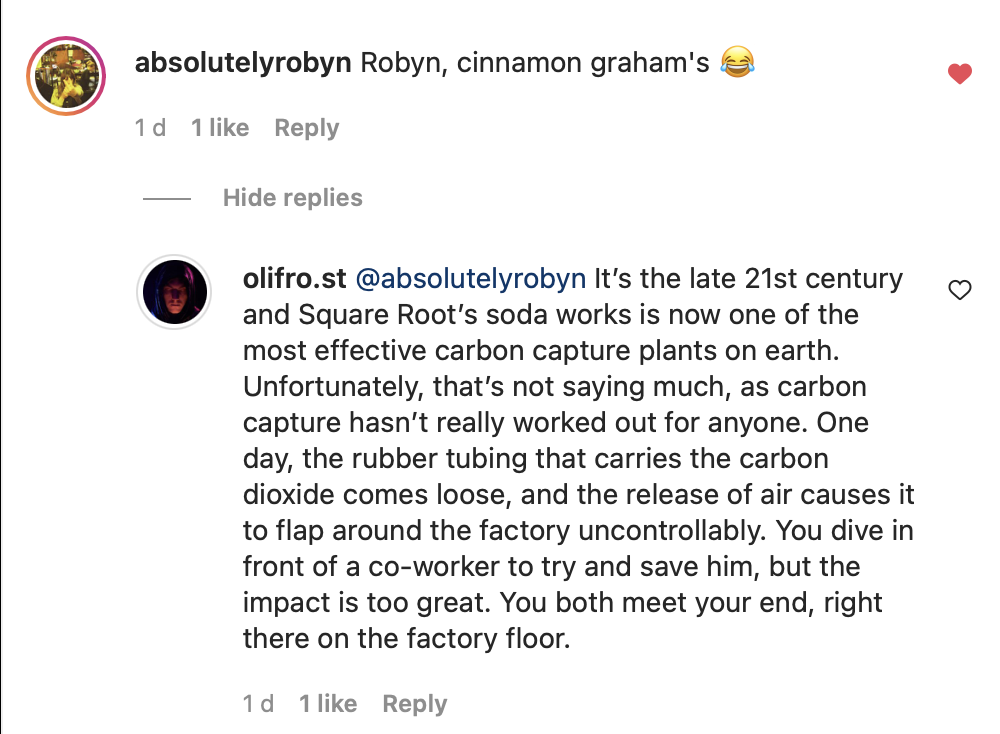Screen dimensions: 1000x734
Task: Reply to absolutelyrobyn's comment
Action: [306, 128]
